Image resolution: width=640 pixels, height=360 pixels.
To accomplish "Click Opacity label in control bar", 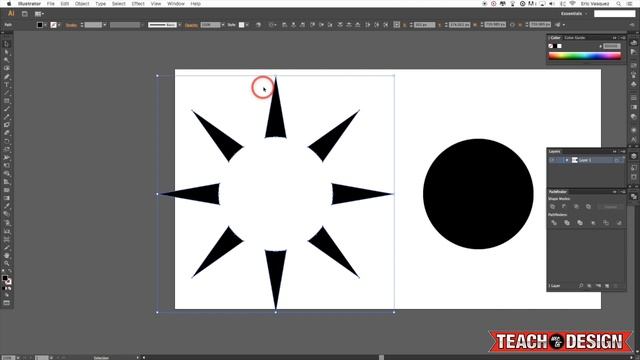I will click(x=191, y=25).
